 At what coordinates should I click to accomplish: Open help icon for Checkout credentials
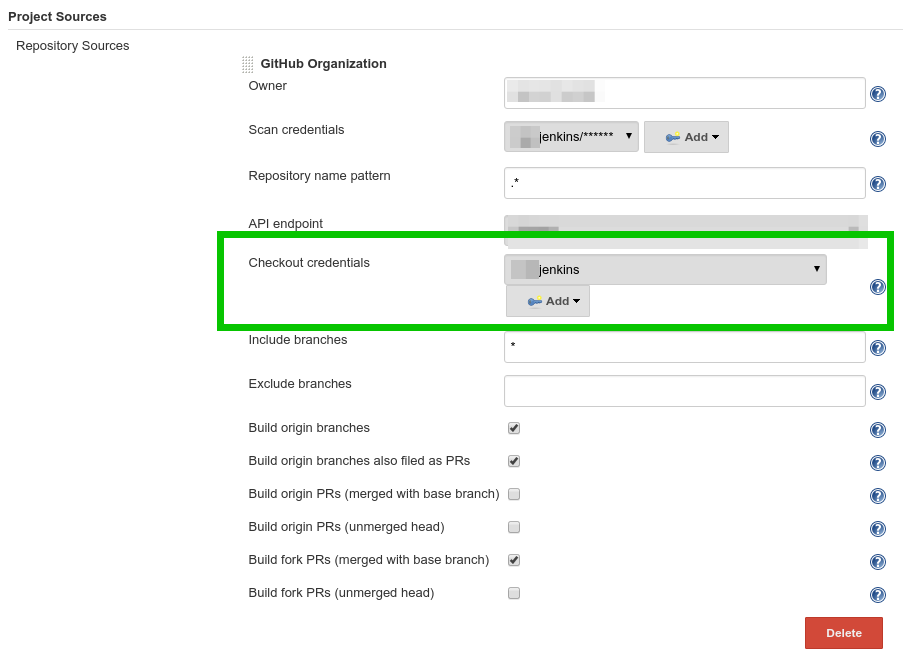click(x=878, y=287)
